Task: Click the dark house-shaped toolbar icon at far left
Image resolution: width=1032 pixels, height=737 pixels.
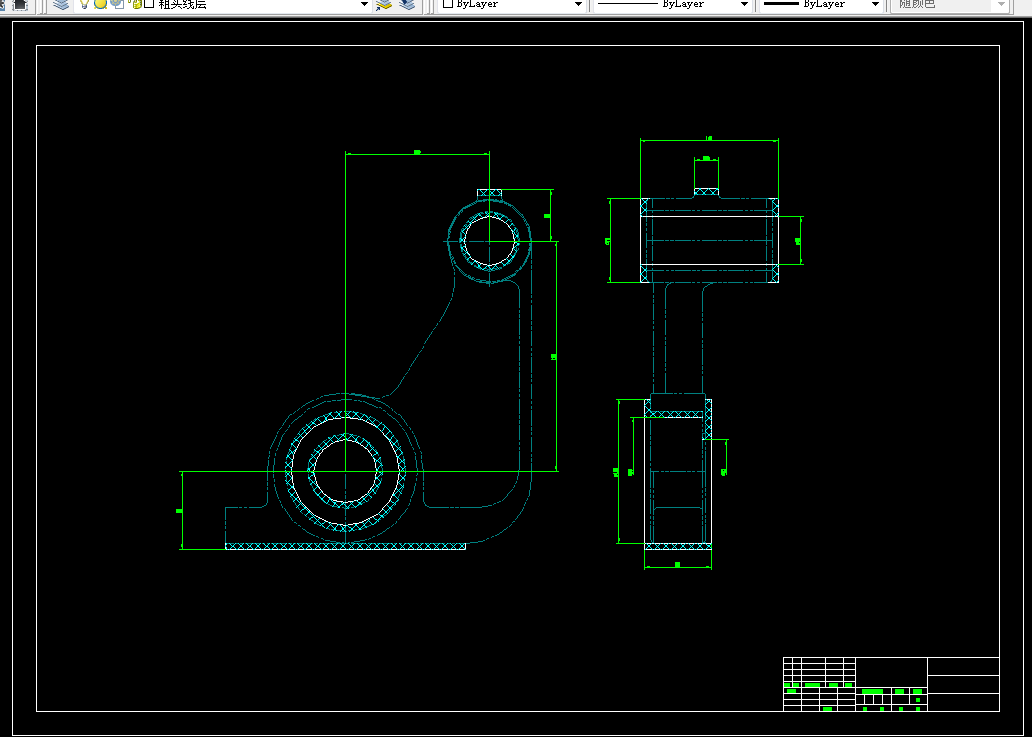Action: click(20, 5)
